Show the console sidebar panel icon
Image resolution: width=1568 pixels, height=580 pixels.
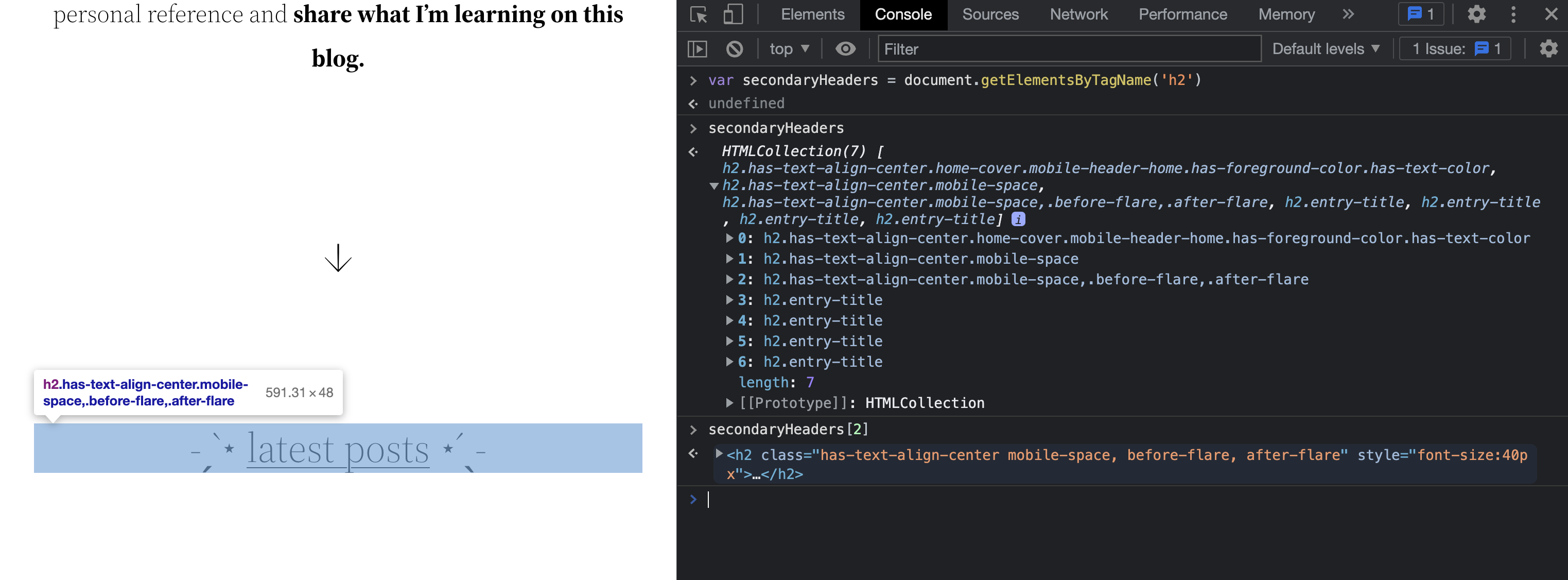point(697,49)
